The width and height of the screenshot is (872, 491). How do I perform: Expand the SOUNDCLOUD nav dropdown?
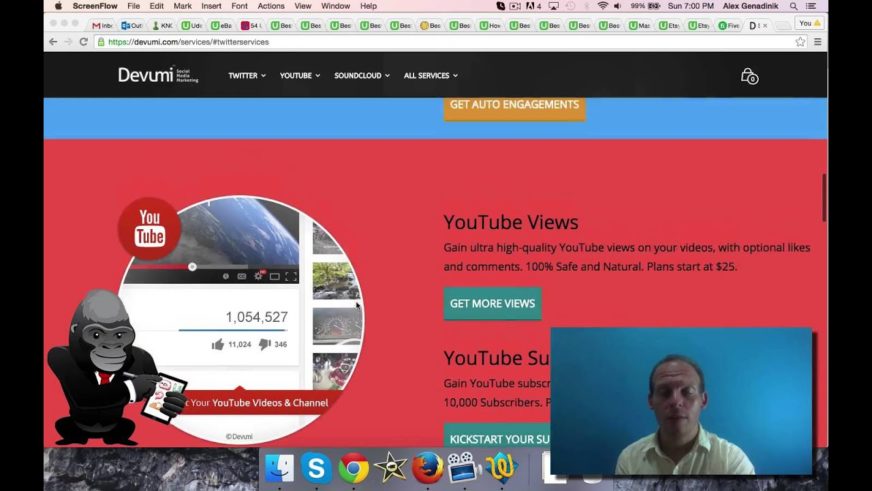[361, 76]
